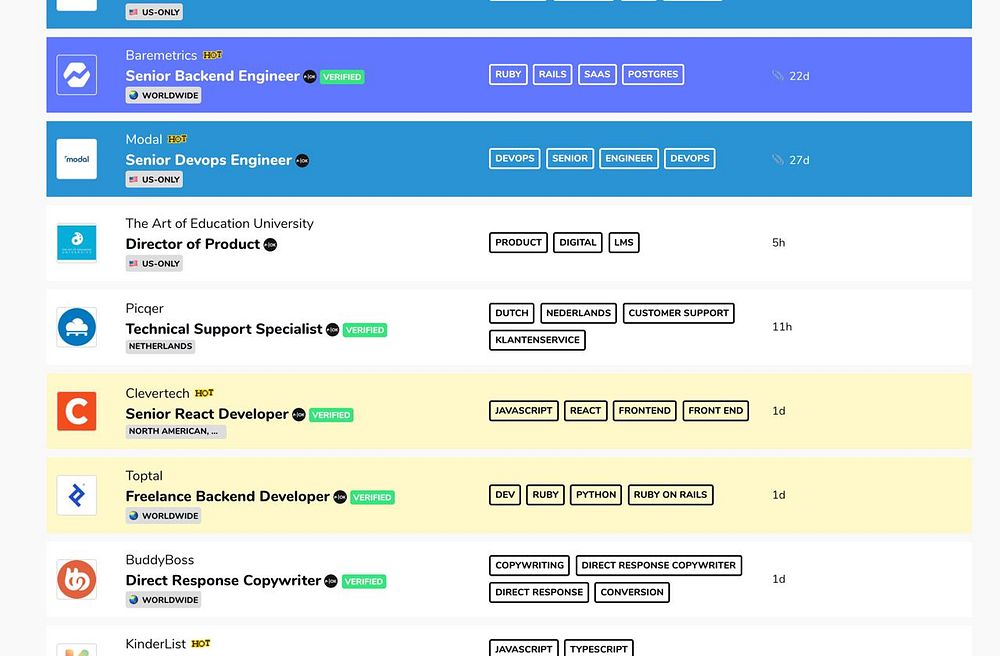Open the Direct Response Copywriter job listing

tap(223, 581)
